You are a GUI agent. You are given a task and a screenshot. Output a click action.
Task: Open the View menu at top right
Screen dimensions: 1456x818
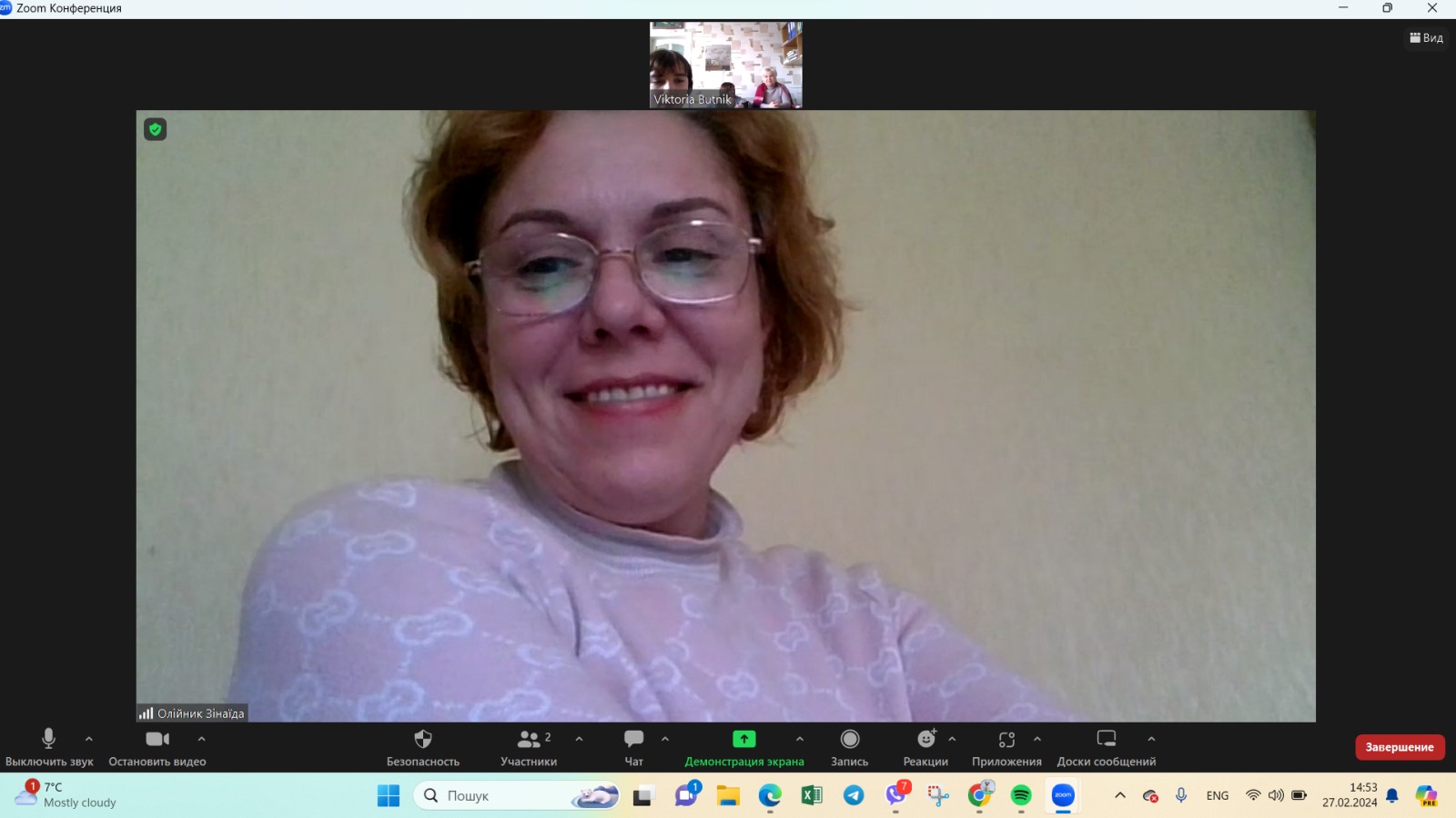(x=1426, y=37)
